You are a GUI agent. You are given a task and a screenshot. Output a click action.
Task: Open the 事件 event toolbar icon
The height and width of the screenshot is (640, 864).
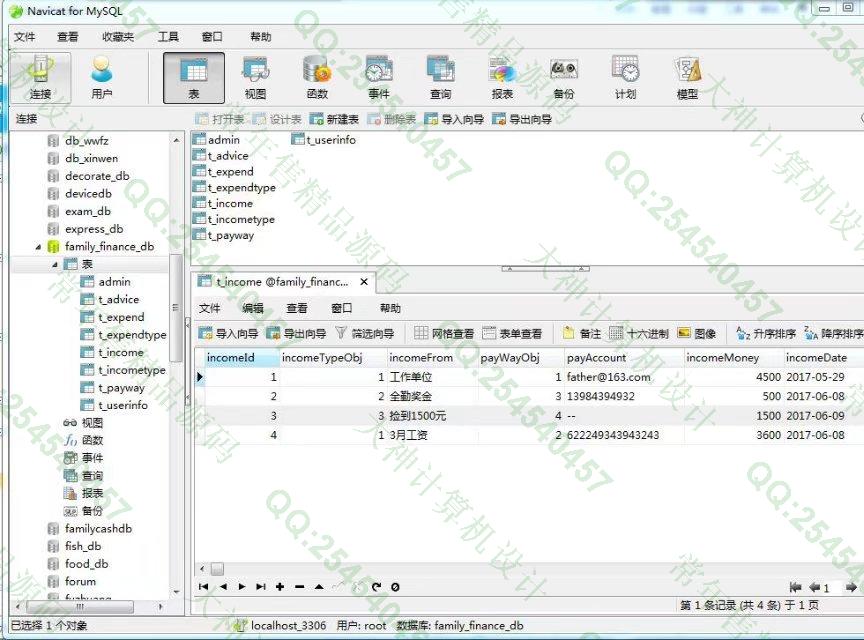click(379, 78)
